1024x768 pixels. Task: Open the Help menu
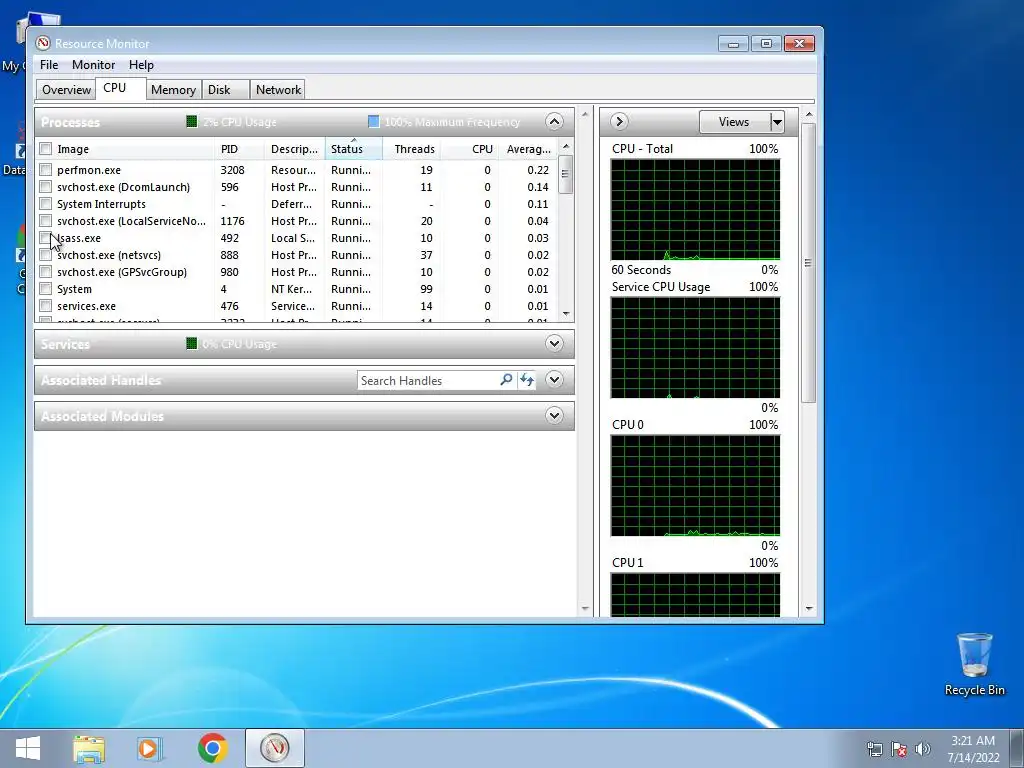coord(141,65)
